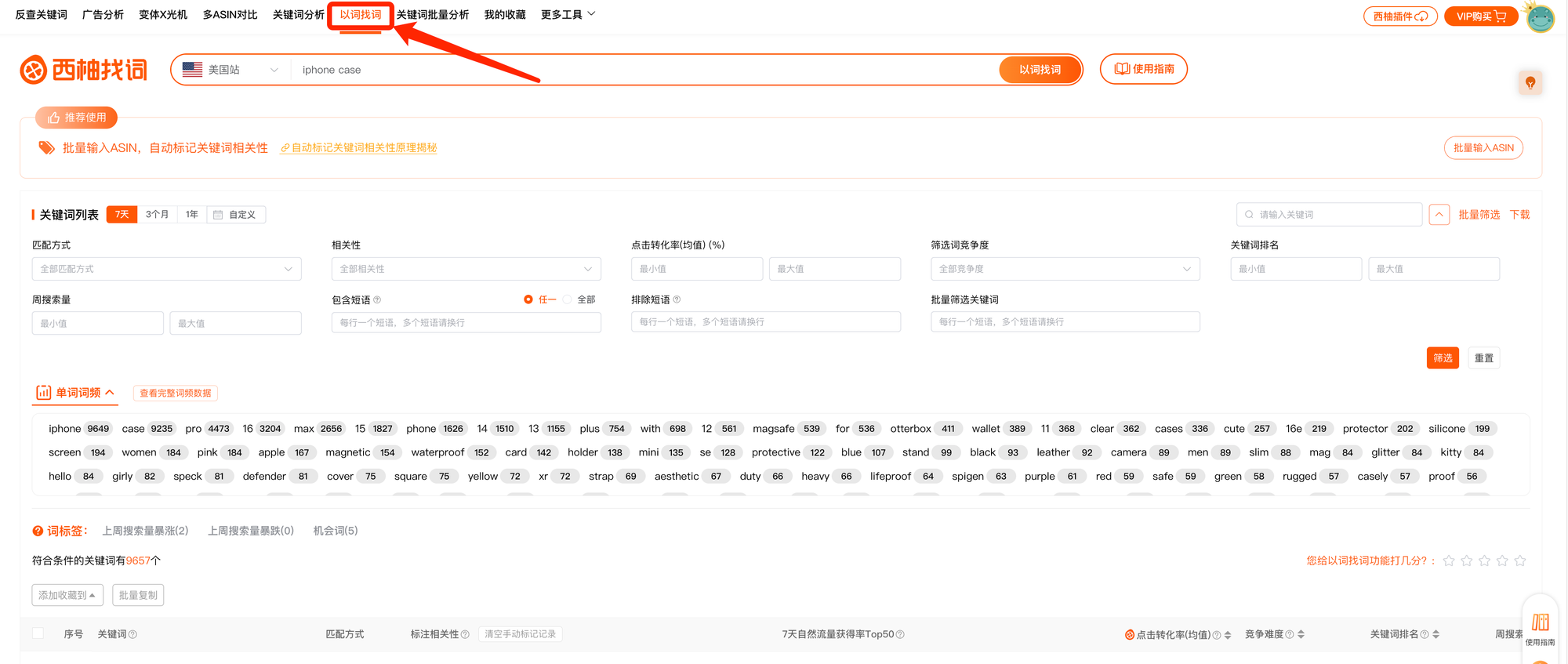Image resolution: width=1568 pixels, height=664 pixels.
Task: Expand the 筛选词竞争度 dropdown
Action: 1065,269
